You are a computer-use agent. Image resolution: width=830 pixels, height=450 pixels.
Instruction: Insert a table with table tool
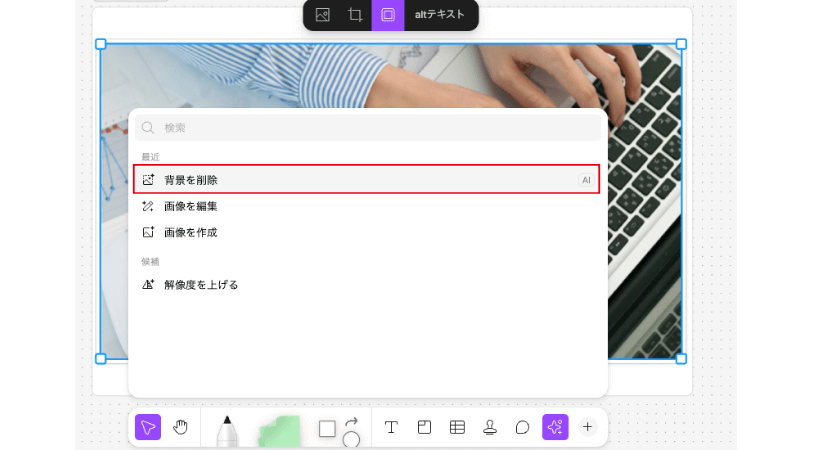click(457, 427)
